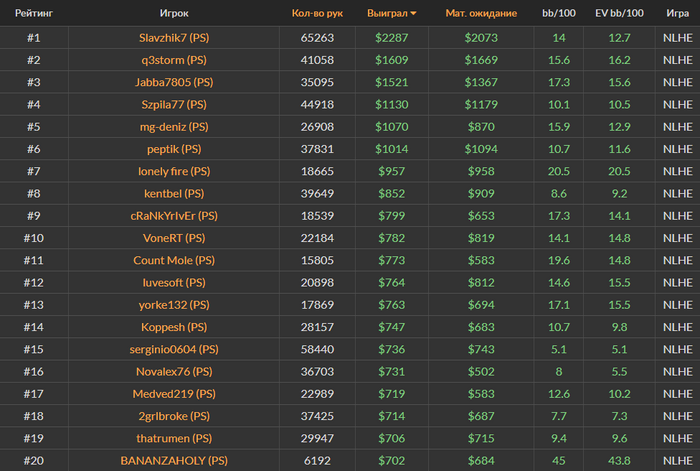Viewport: 700px width, 471px height.
Task: Open mg-deniz (PS) player page
Action: click(x=174, y=127)
